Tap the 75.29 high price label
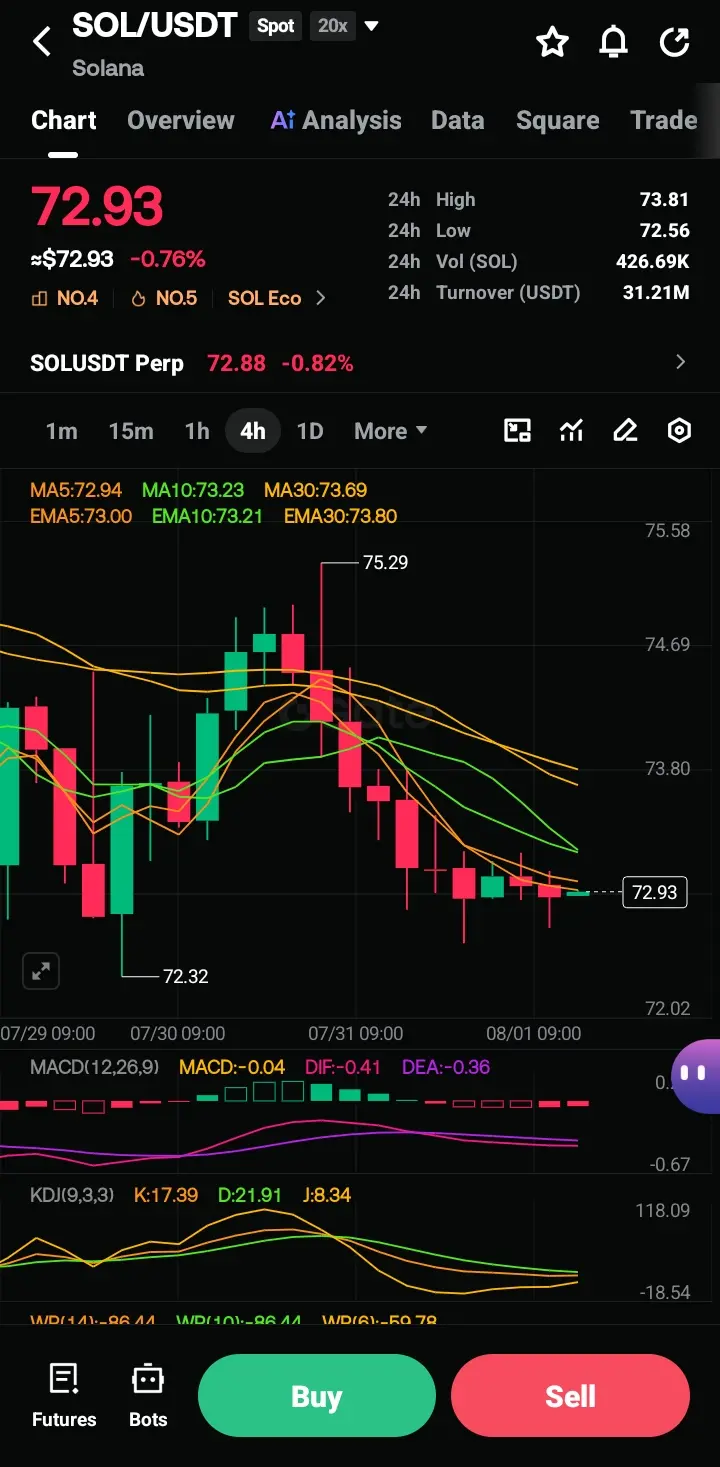This screenshot has width=720, height=1467. 385,563
